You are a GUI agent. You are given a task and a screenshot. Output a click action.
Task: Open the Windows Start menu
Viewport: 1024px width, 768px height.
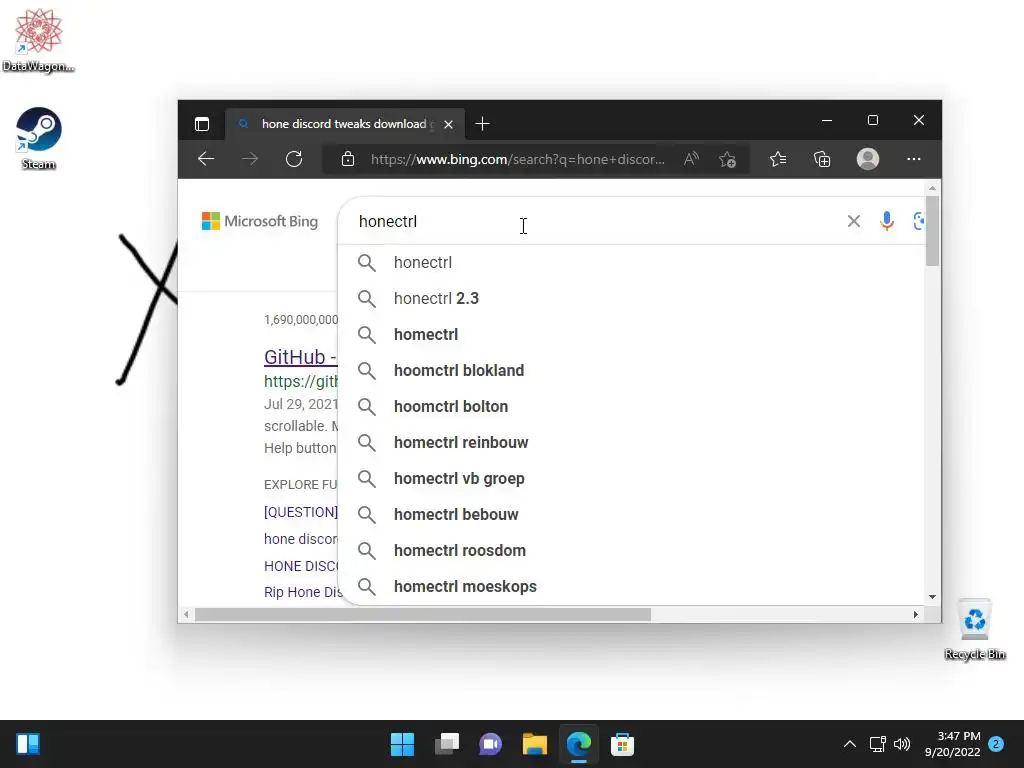point(402,744)
